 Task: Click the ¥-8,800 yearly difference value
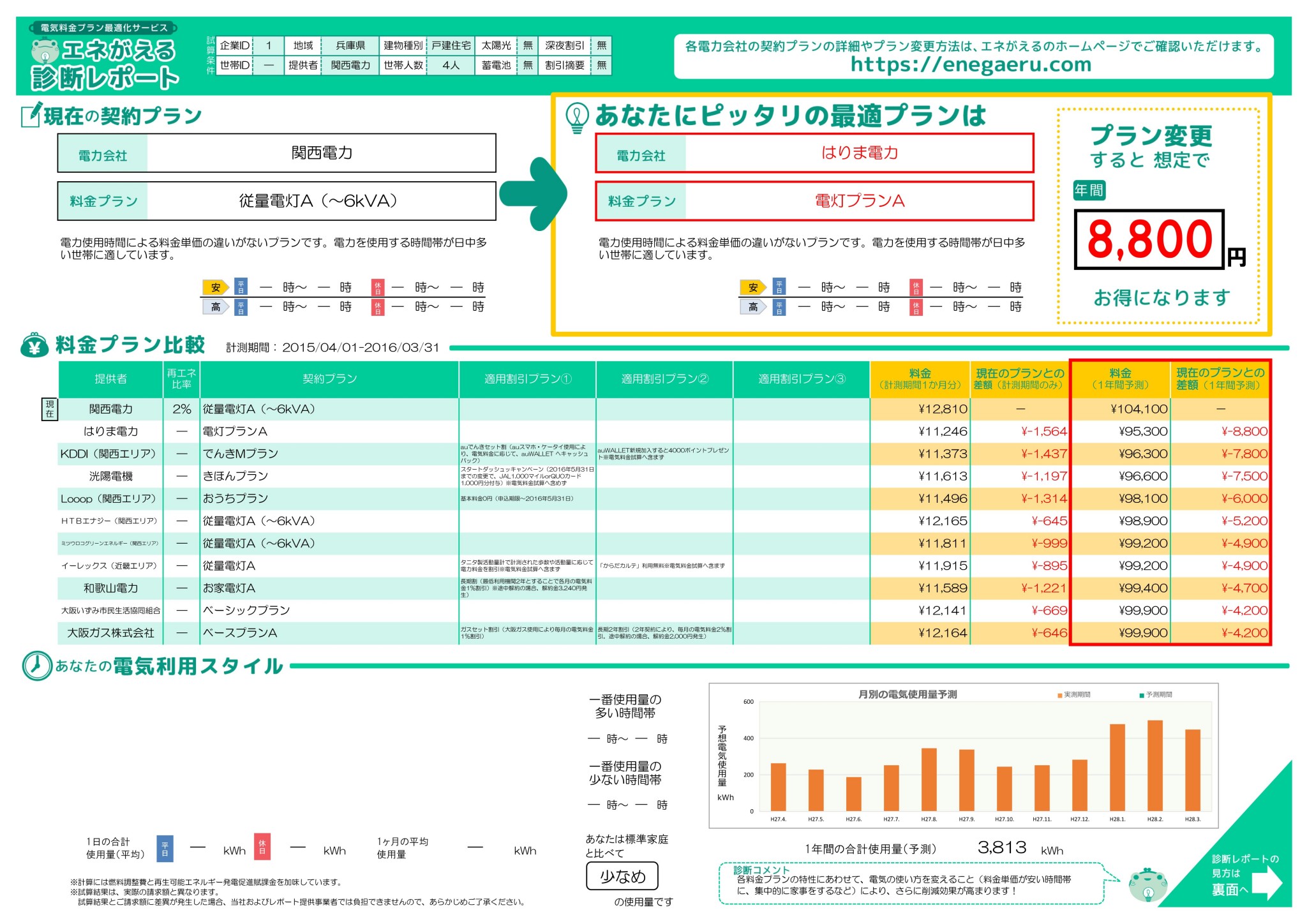click(1244, 431)
